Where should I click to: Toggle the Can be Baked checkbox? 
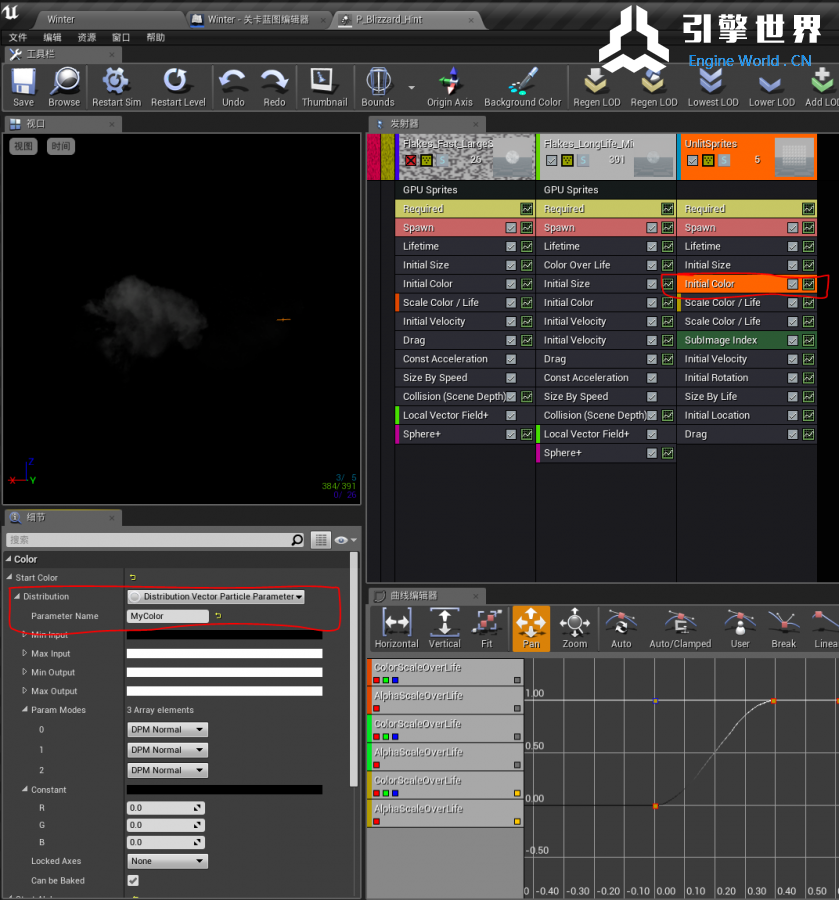133,880
